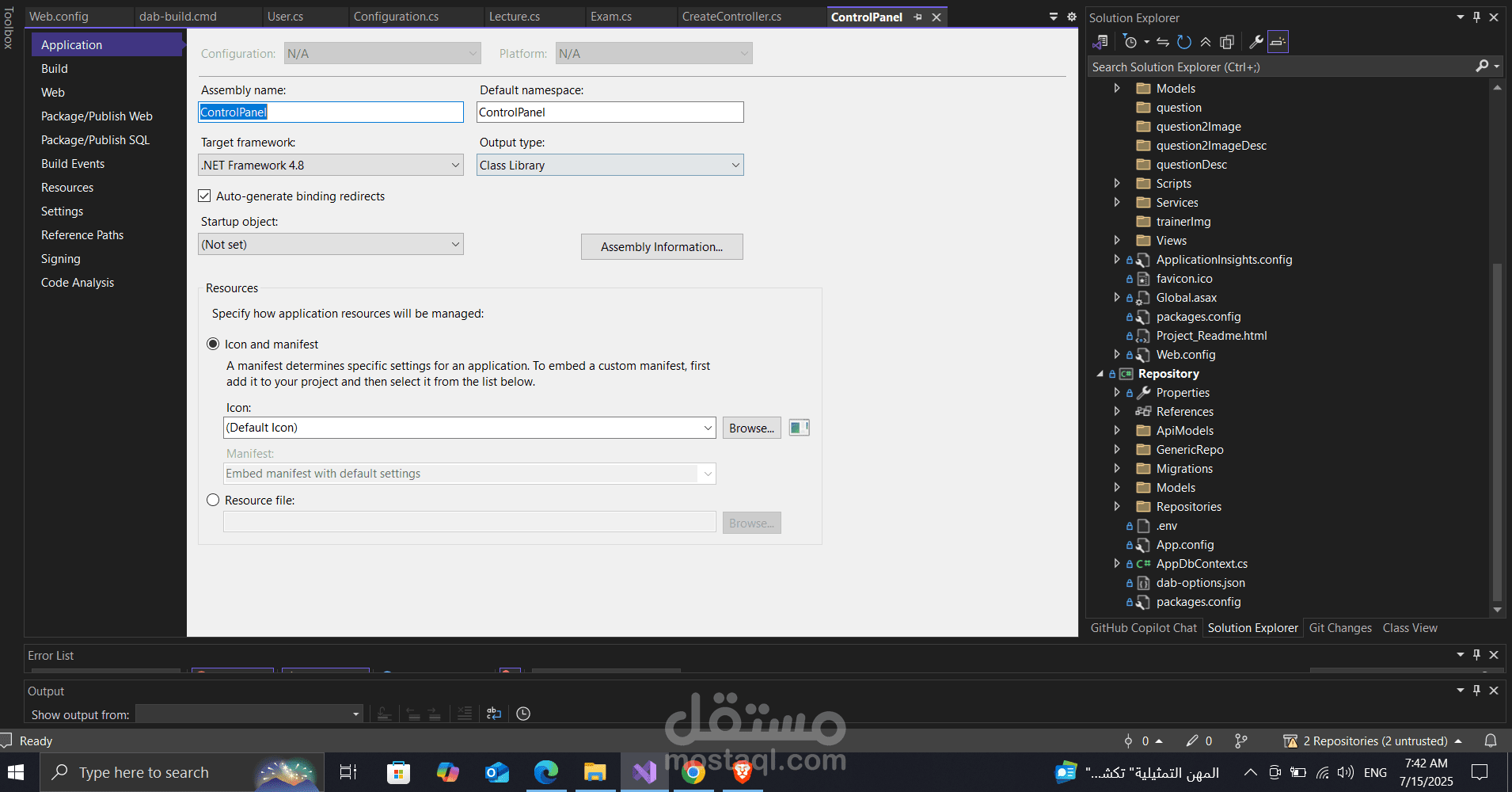
Task: Open the Startup object dropdown
Action: [331, 244]
